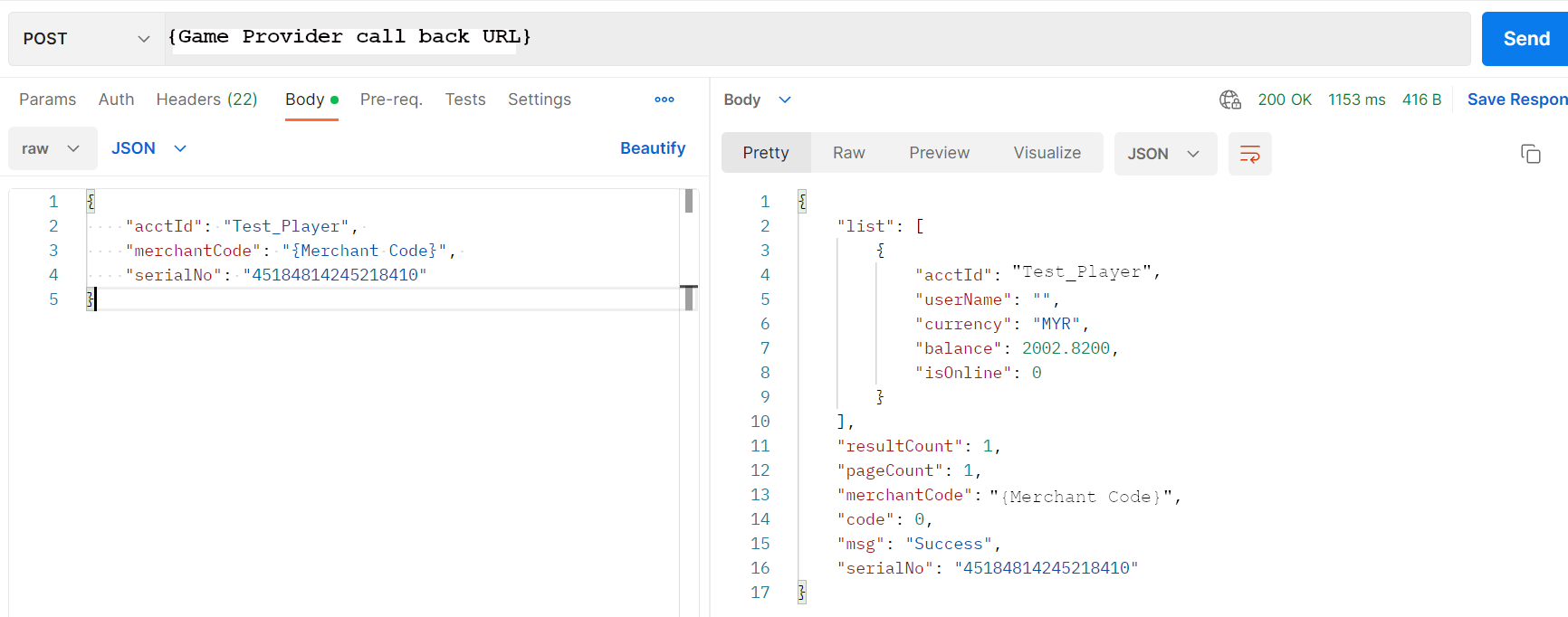
Task: Select the Auth tab
Action: click(116, 100)
